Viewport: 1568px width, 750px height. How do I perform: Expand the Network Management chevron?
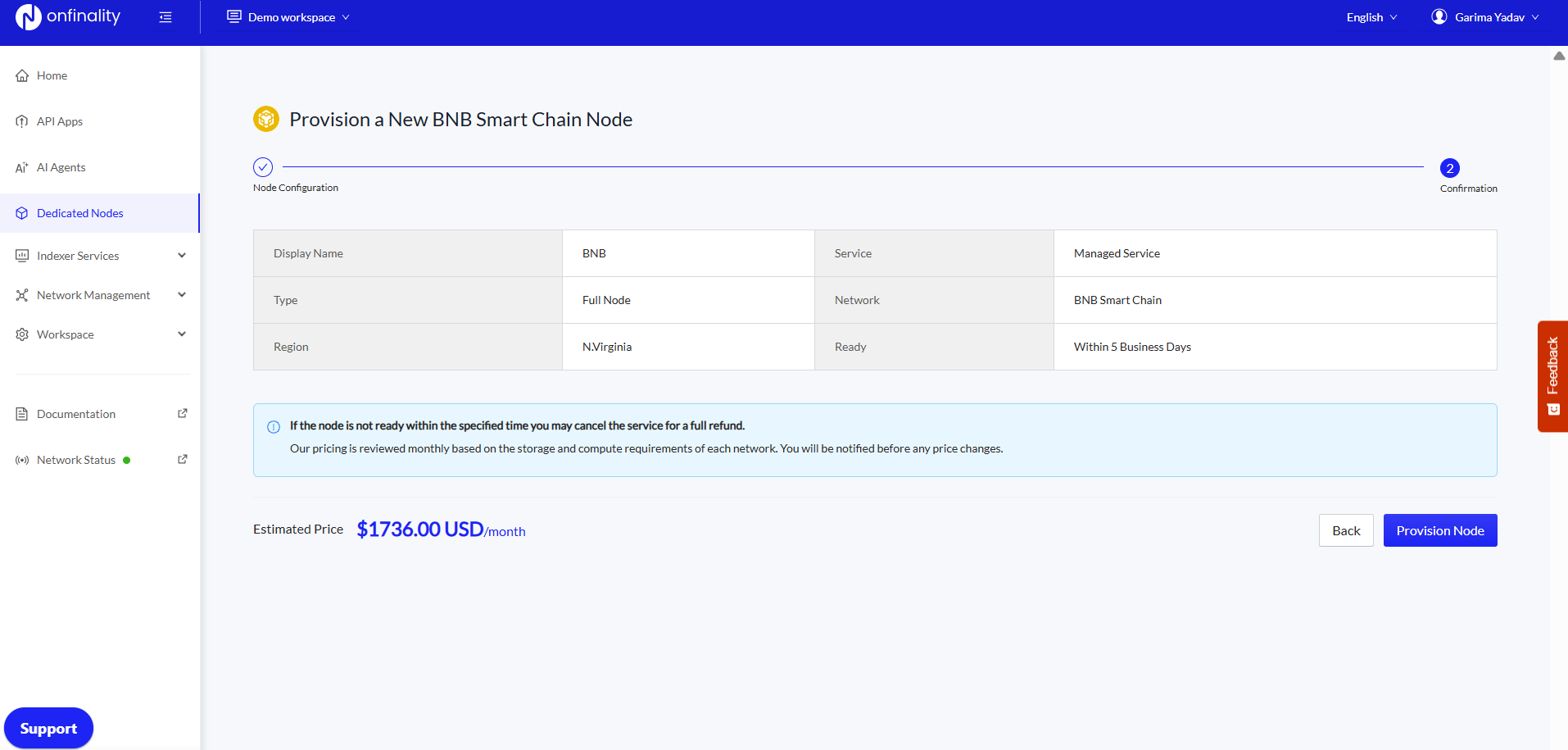(182, 294)
